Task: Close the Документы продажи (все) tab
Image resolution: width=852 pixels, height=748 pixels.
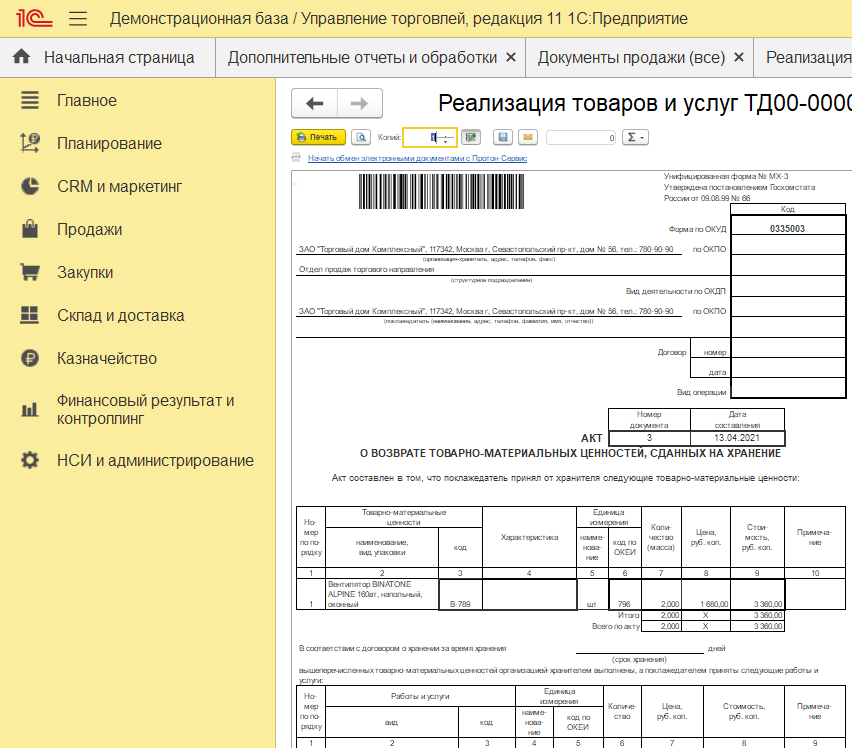Action: [x=739, y=57]
